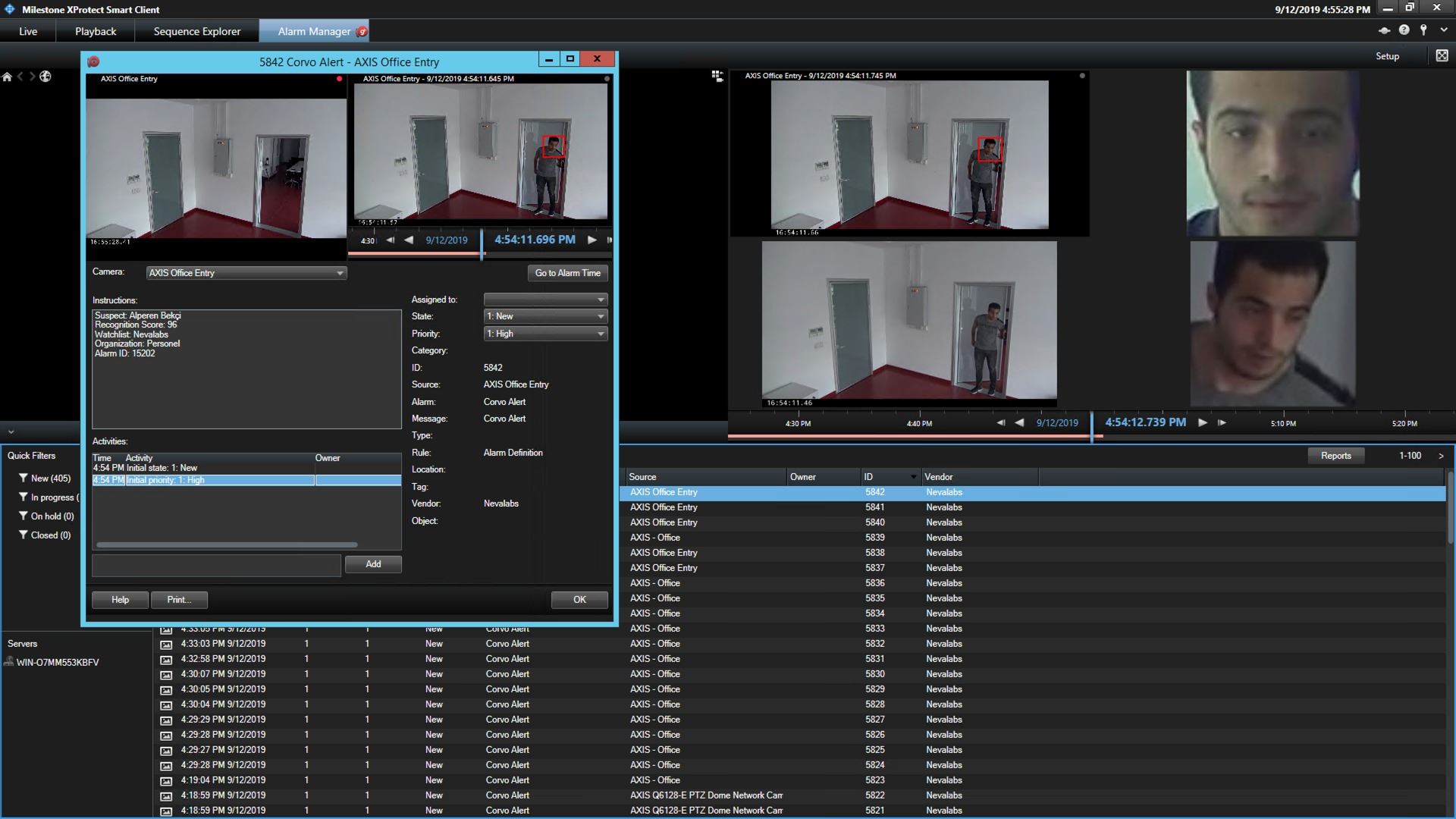1456x819 pixels.
Task: Switch to the Live tab
Action: [28, 31]
